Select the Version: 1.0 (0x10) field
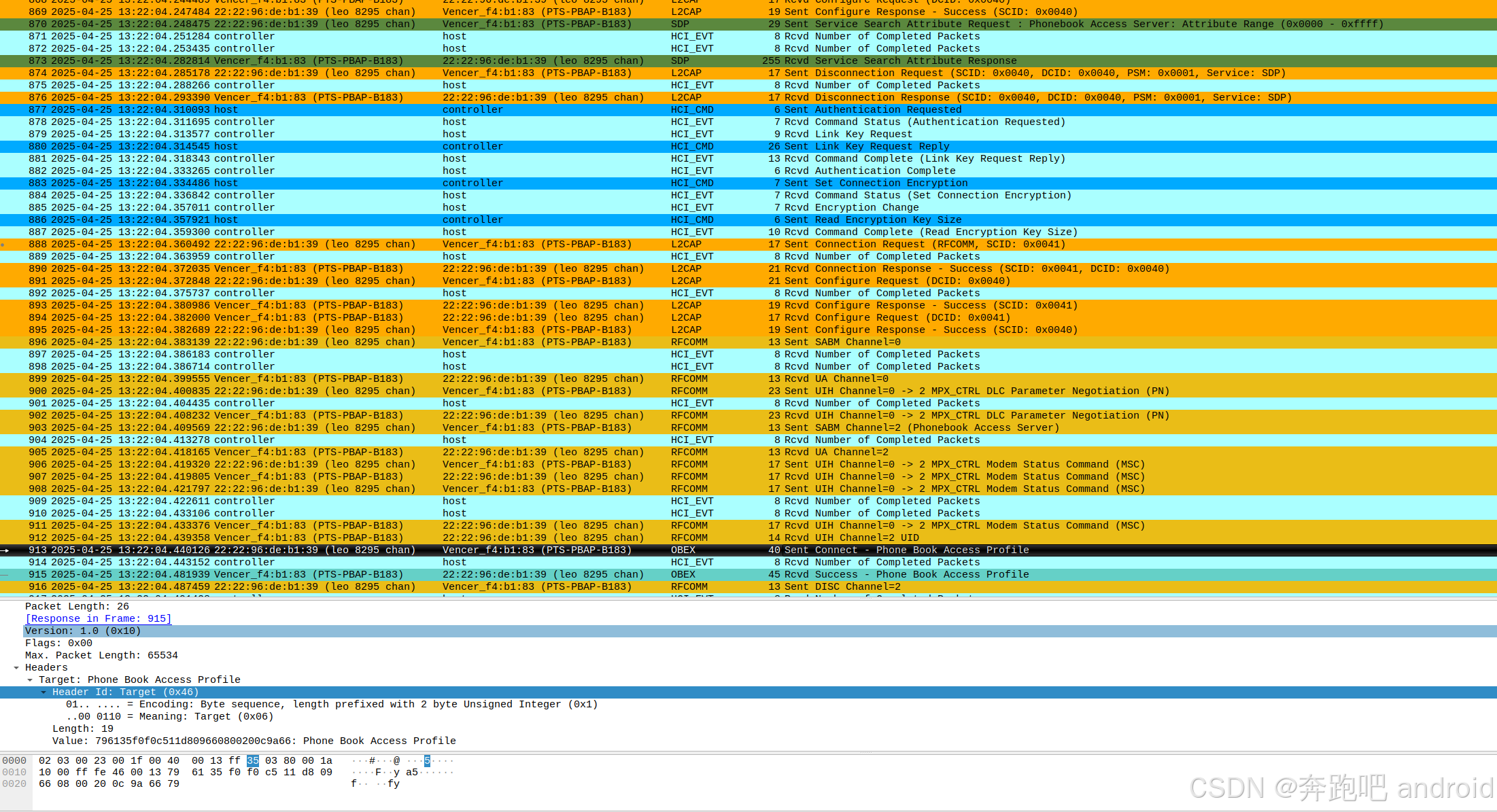 pyautogui.click(x=83, y=631)
